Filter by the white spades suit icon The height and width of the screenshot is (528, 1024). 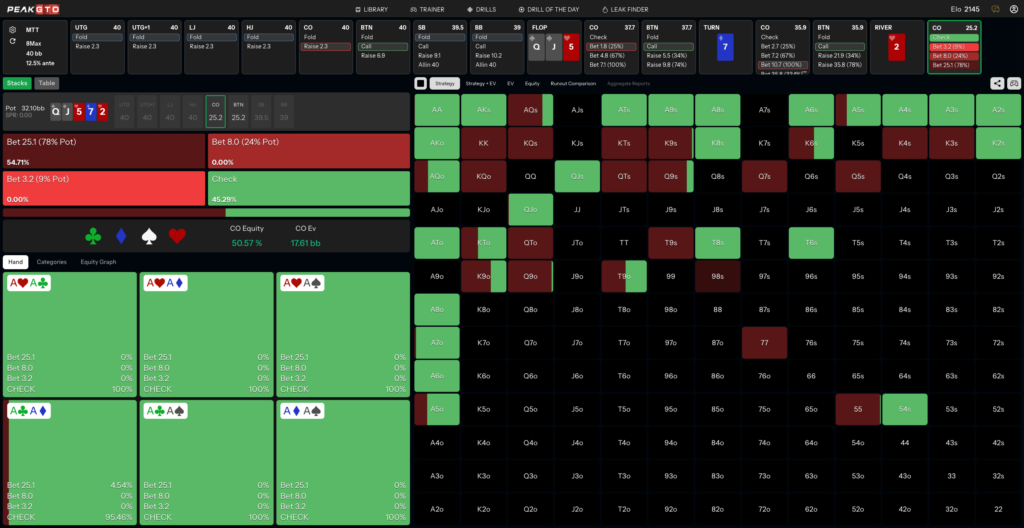click(x=150, y=236)
